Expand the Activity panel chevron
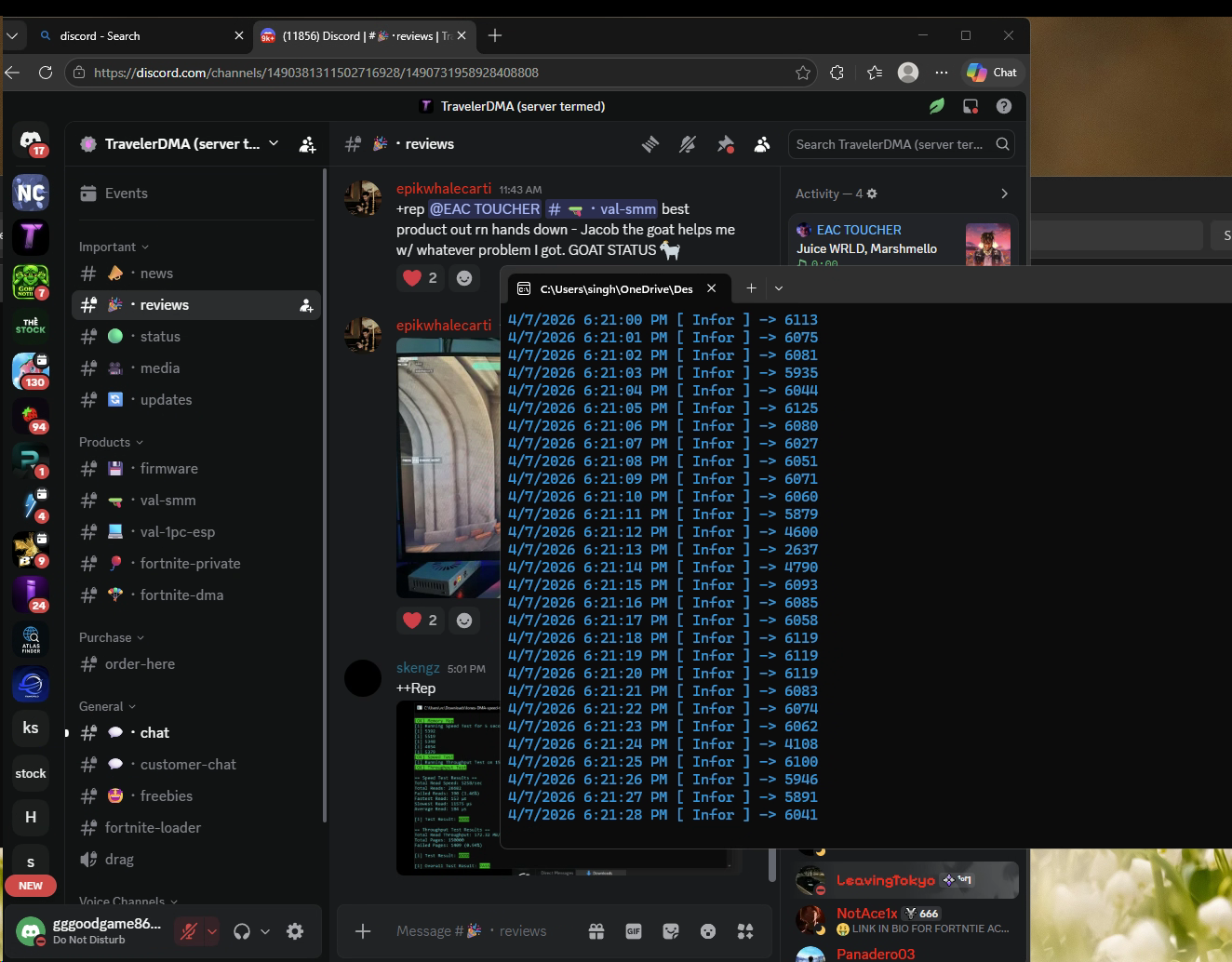The image size is (1232, 962). point(1004,194)
